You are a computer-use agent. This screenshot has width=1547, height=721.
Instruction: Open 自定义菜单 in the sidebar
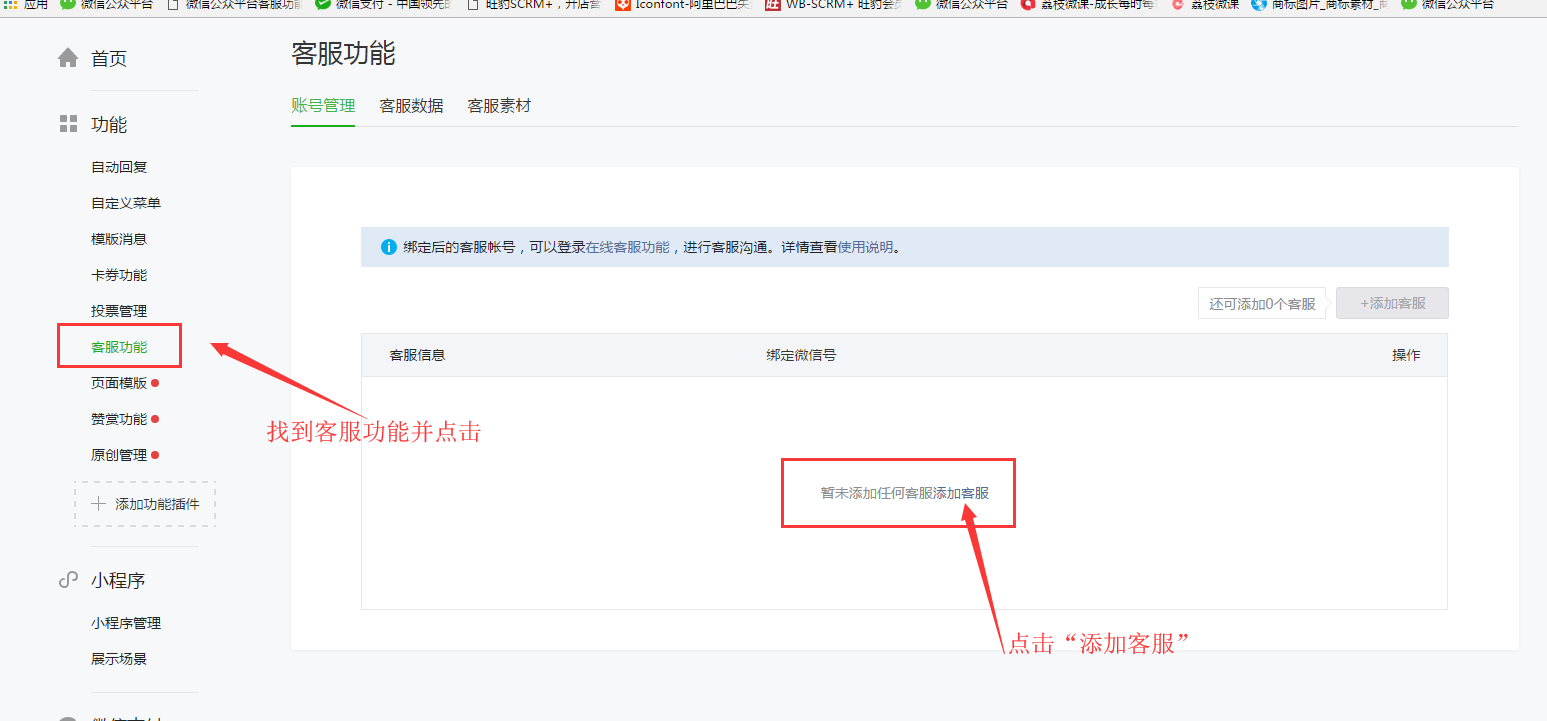click(126, 203)
